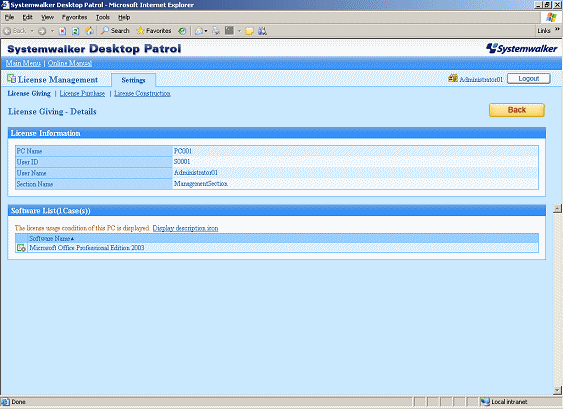The width and height of the screenshot is (563, 409).
Task: Click the browser Forward arrow icon
Action: (x=42, y=31)
